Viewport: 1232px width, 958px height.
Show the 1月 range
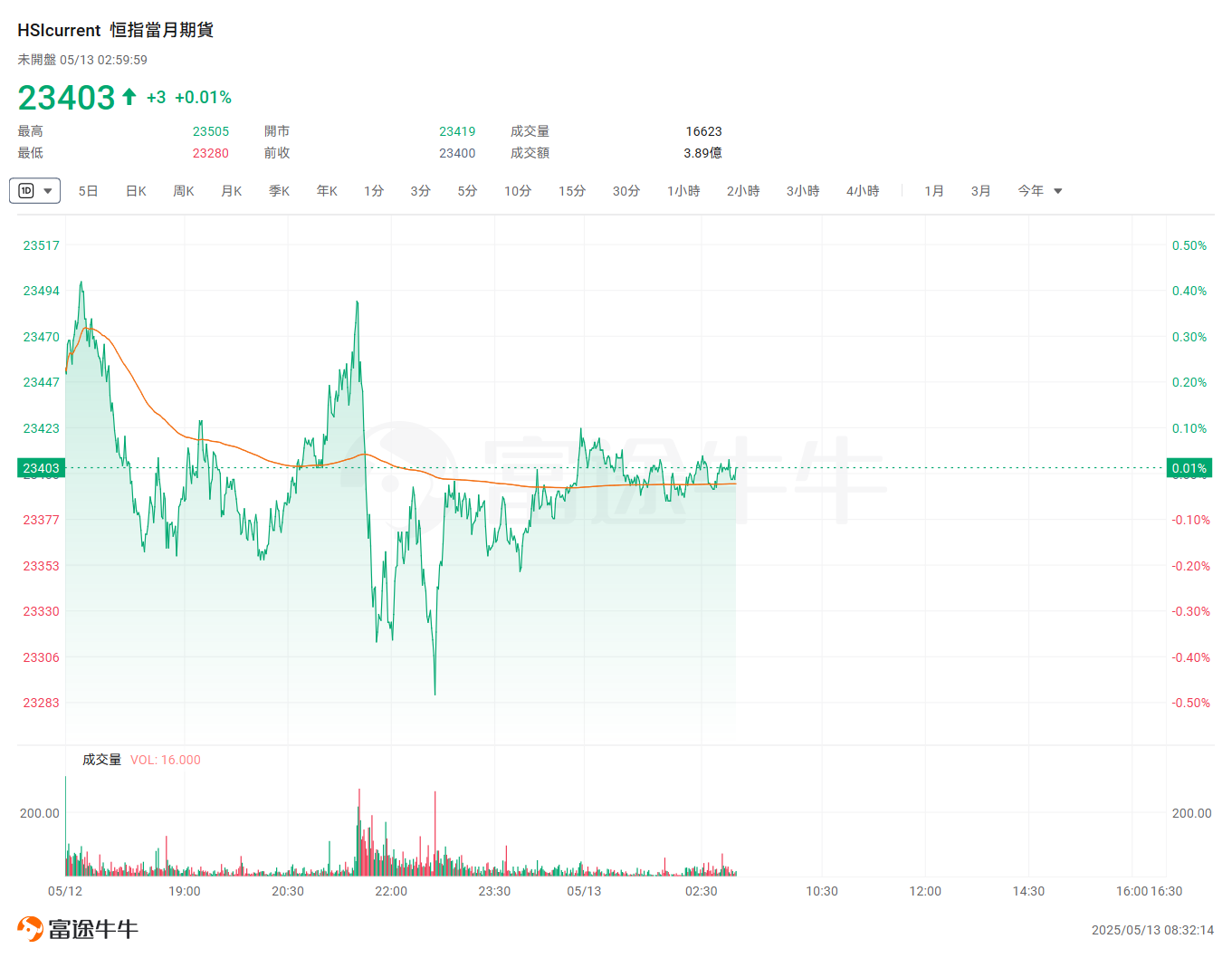[x=934, y=191]
